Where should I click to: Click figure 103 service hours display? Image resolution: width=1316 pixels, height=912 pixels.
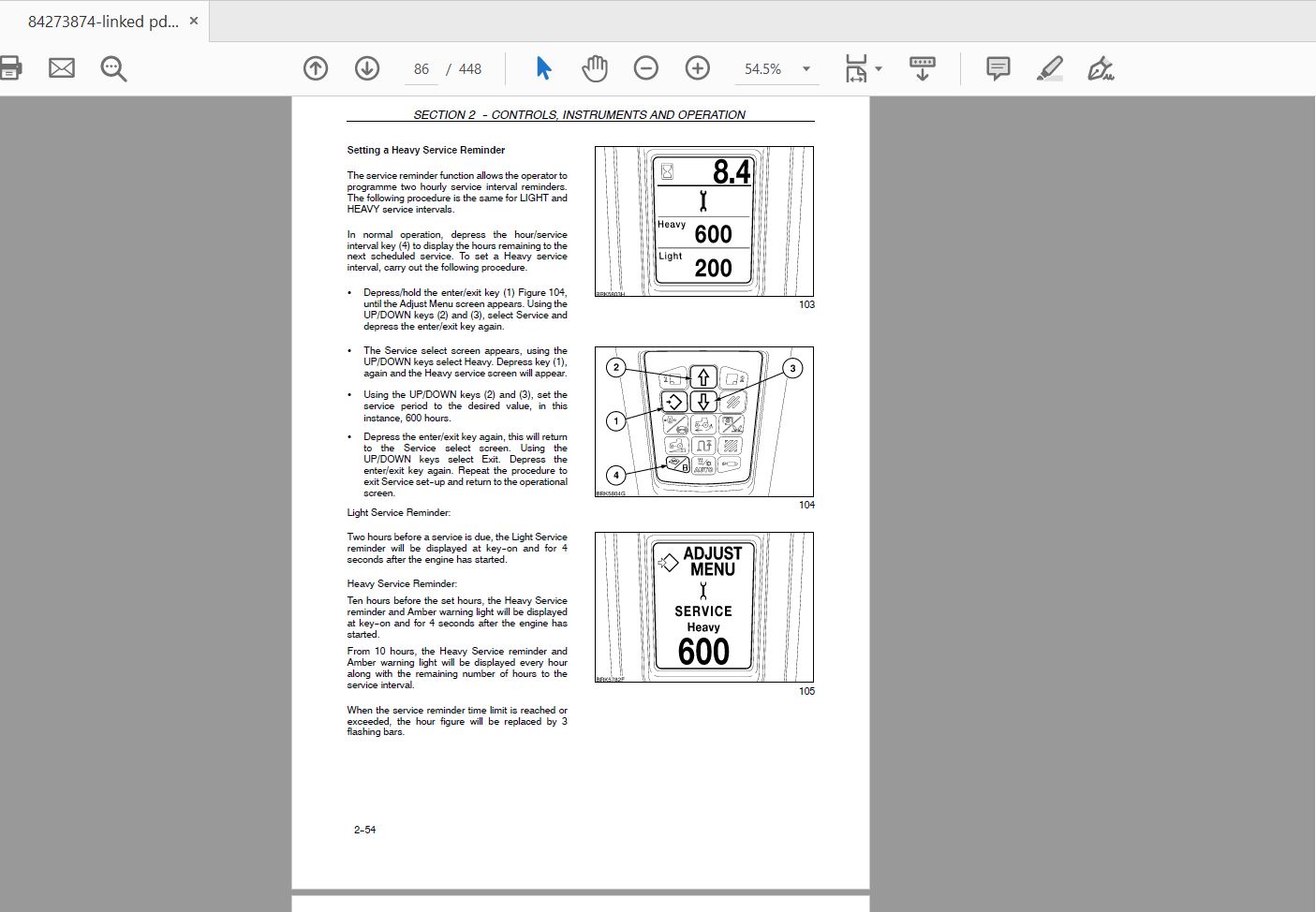coord(704,222)
